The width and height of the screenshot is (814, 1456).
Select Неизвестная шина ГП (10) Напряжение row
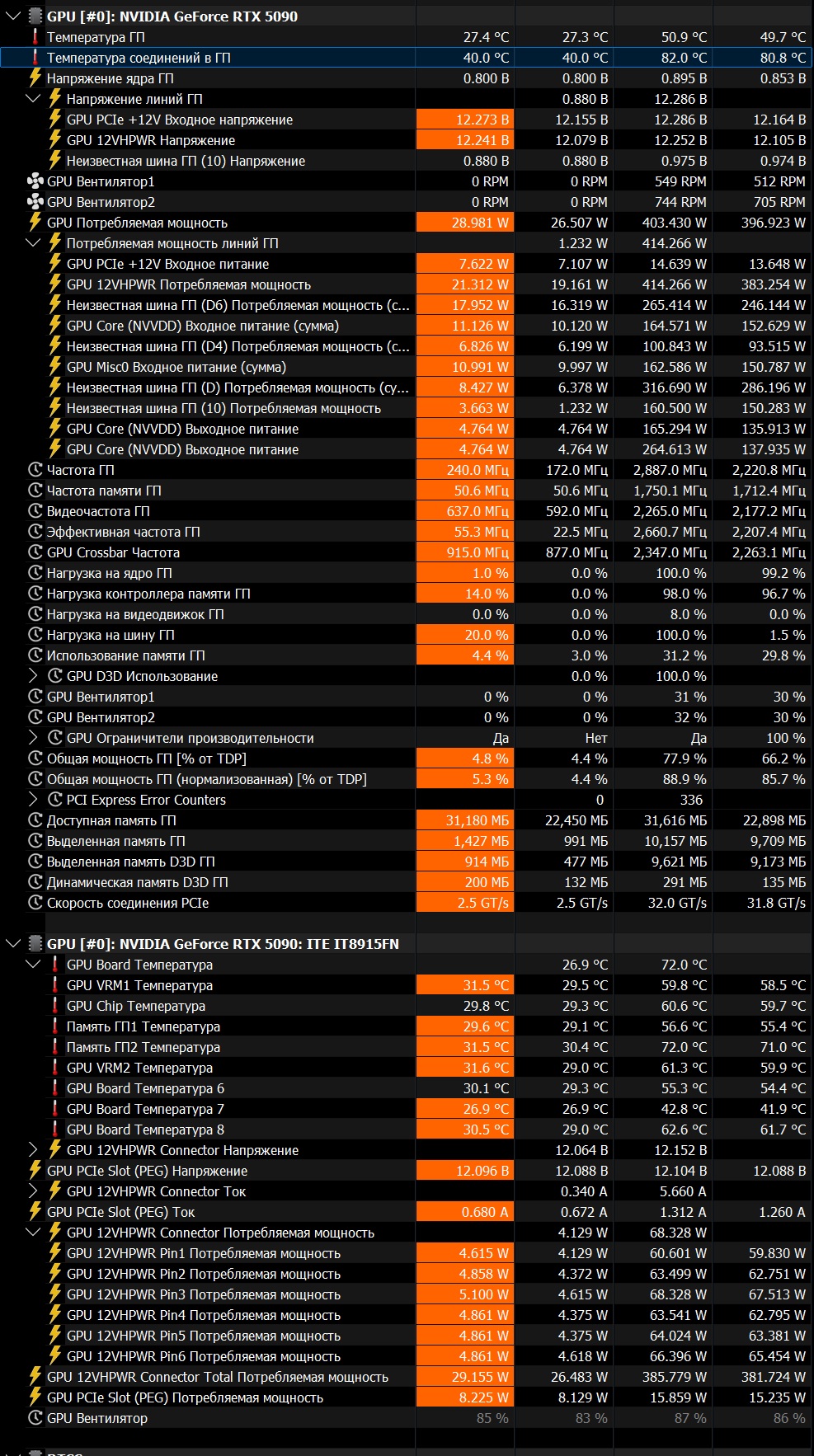tap(407, 160)
